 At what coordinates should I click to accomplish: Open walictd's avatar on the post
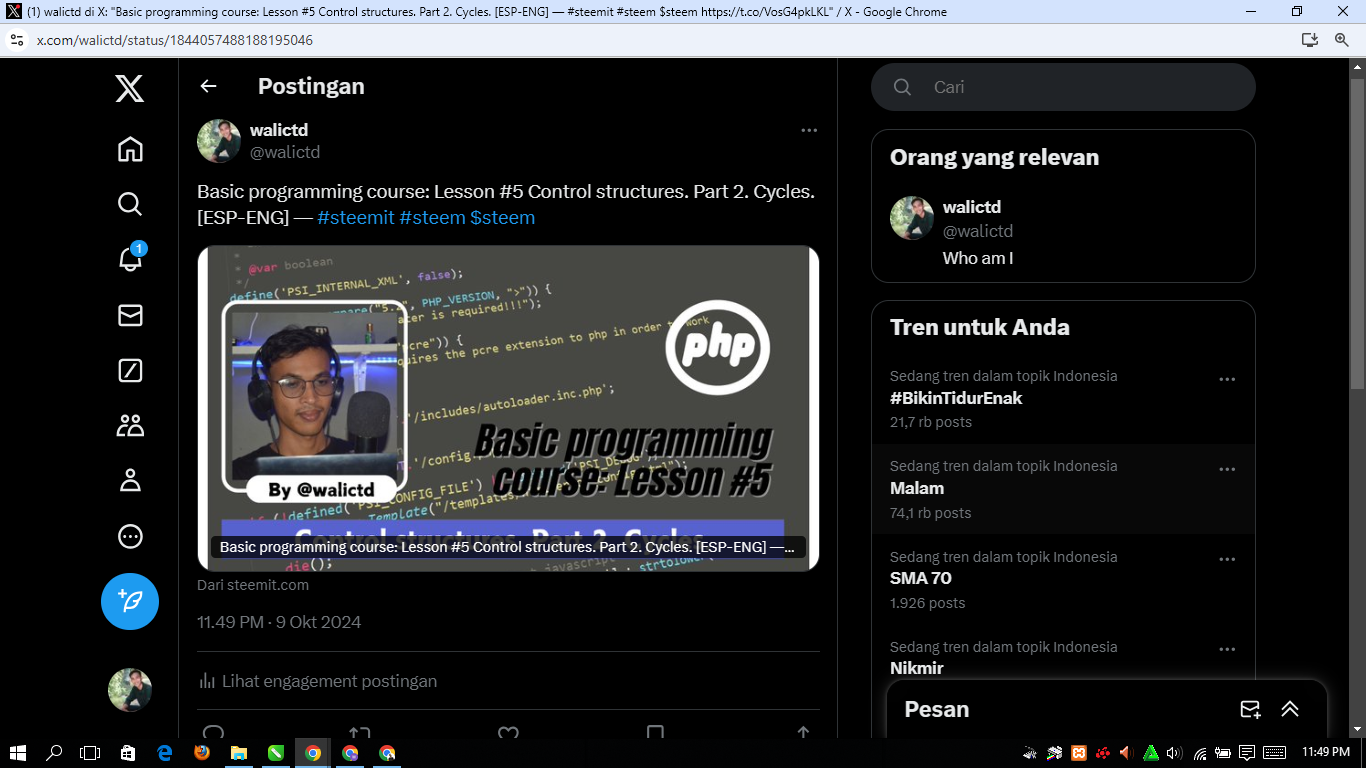[x=219, y=141]
